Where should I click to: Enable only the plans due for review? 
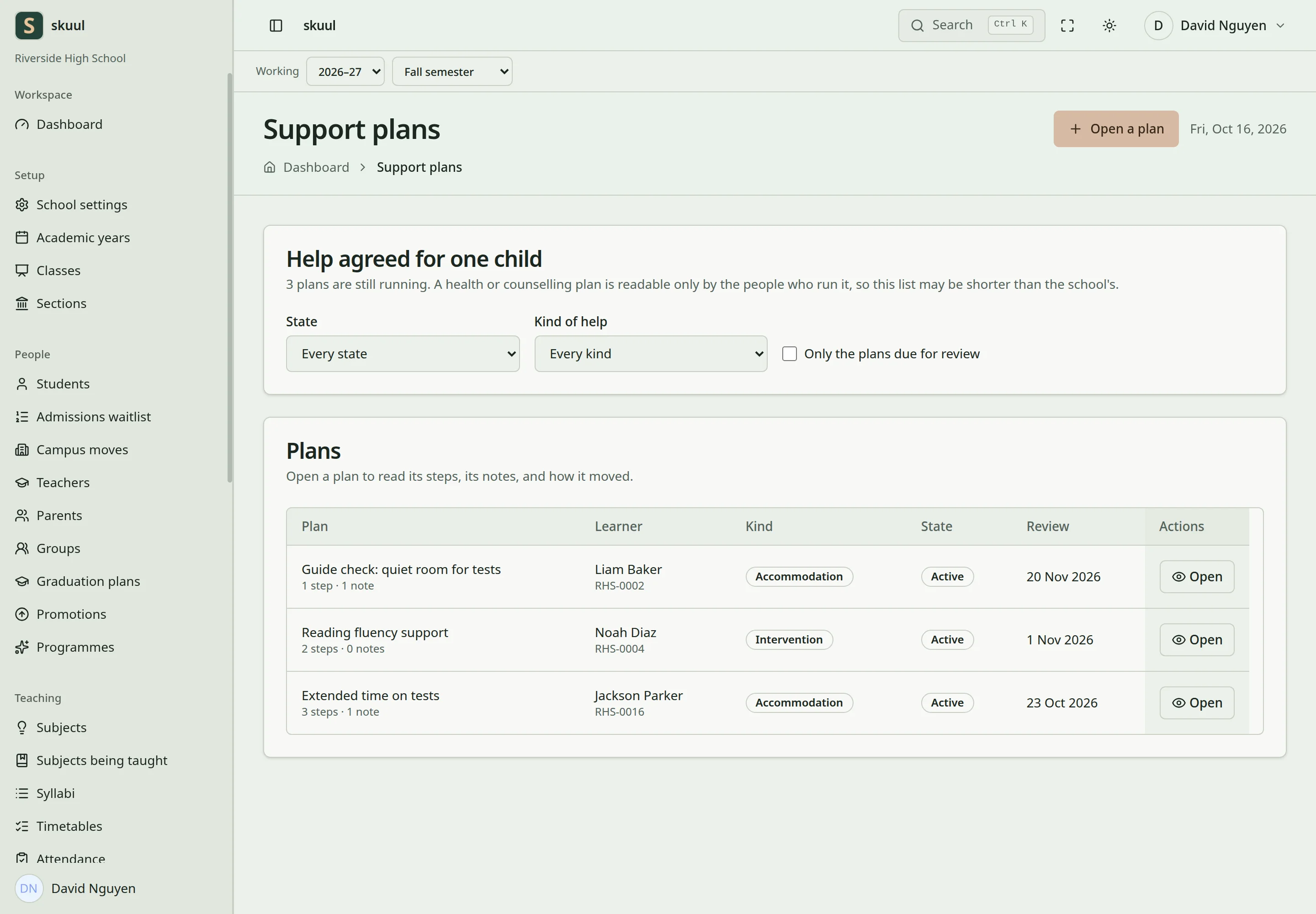click(x=789, y=354)
